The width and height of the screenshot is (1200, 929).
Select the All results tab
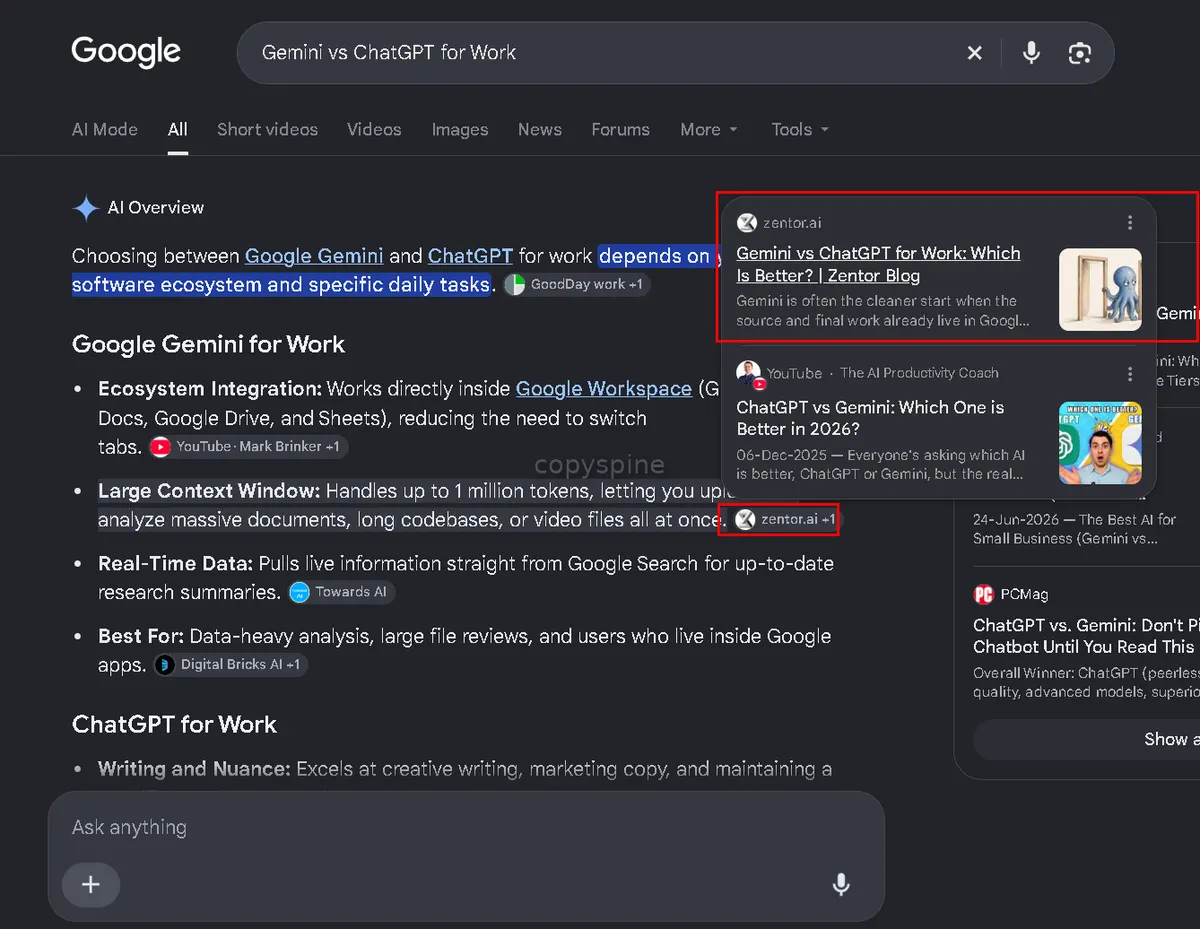(x=178, y=129)
